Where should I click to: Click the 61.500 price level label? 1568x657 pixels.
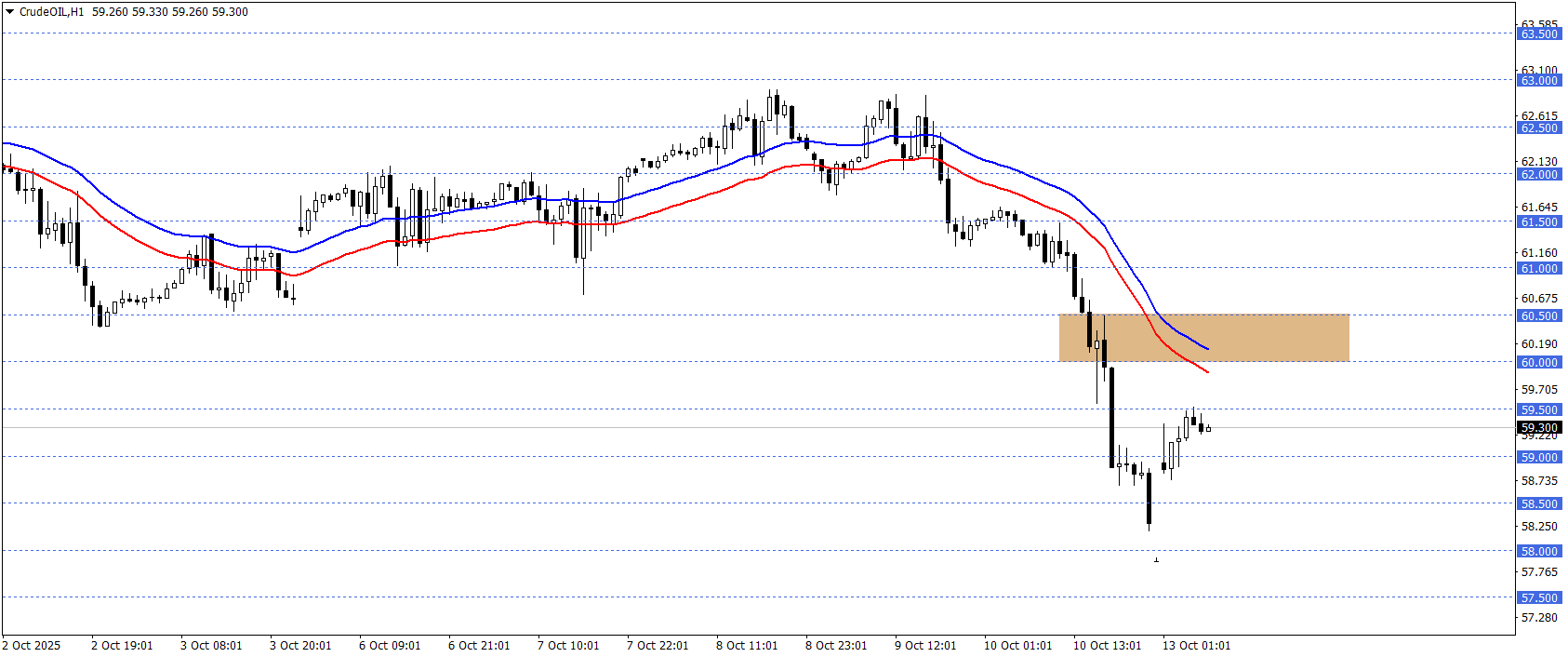click(1538, 222)
